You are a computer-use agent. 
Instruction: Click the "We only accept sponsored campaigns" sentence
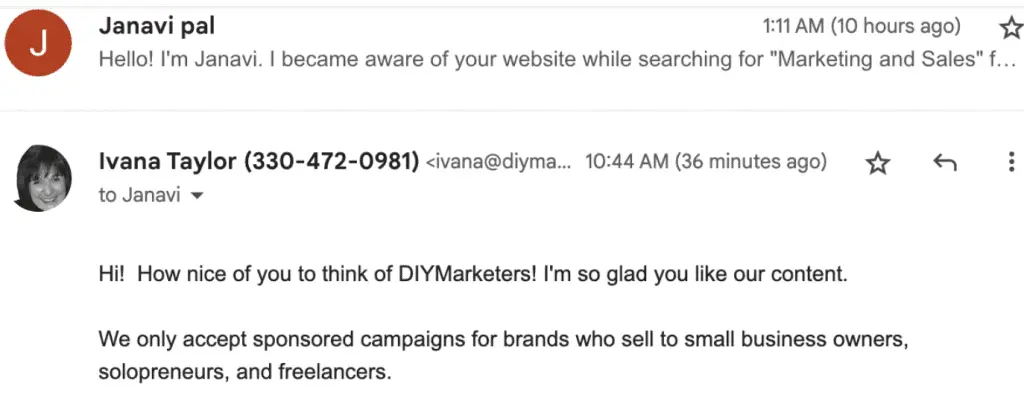pos(500,340)
